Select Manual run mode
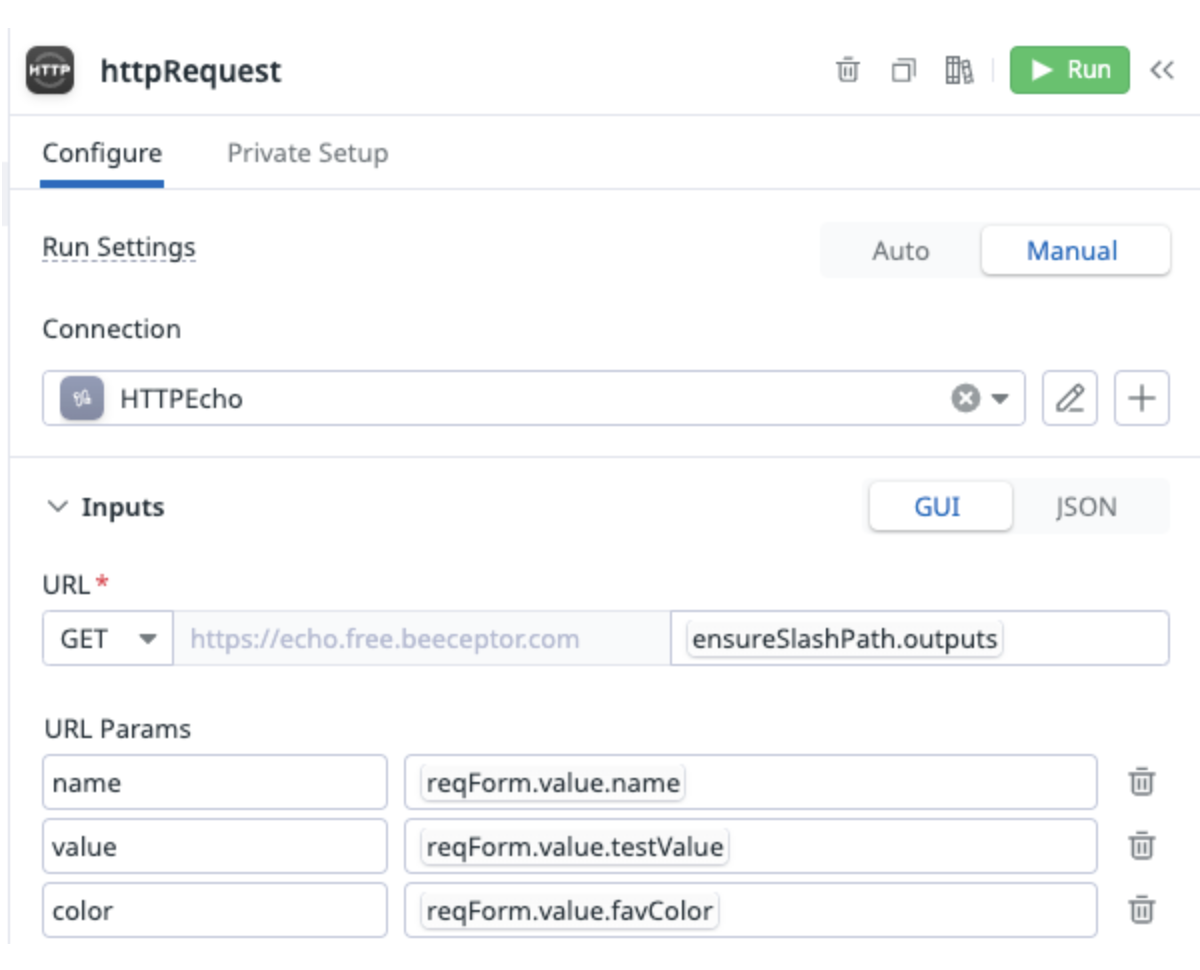The width and height of the screenshot is (1200, 970). click(x=1073, y=251)
